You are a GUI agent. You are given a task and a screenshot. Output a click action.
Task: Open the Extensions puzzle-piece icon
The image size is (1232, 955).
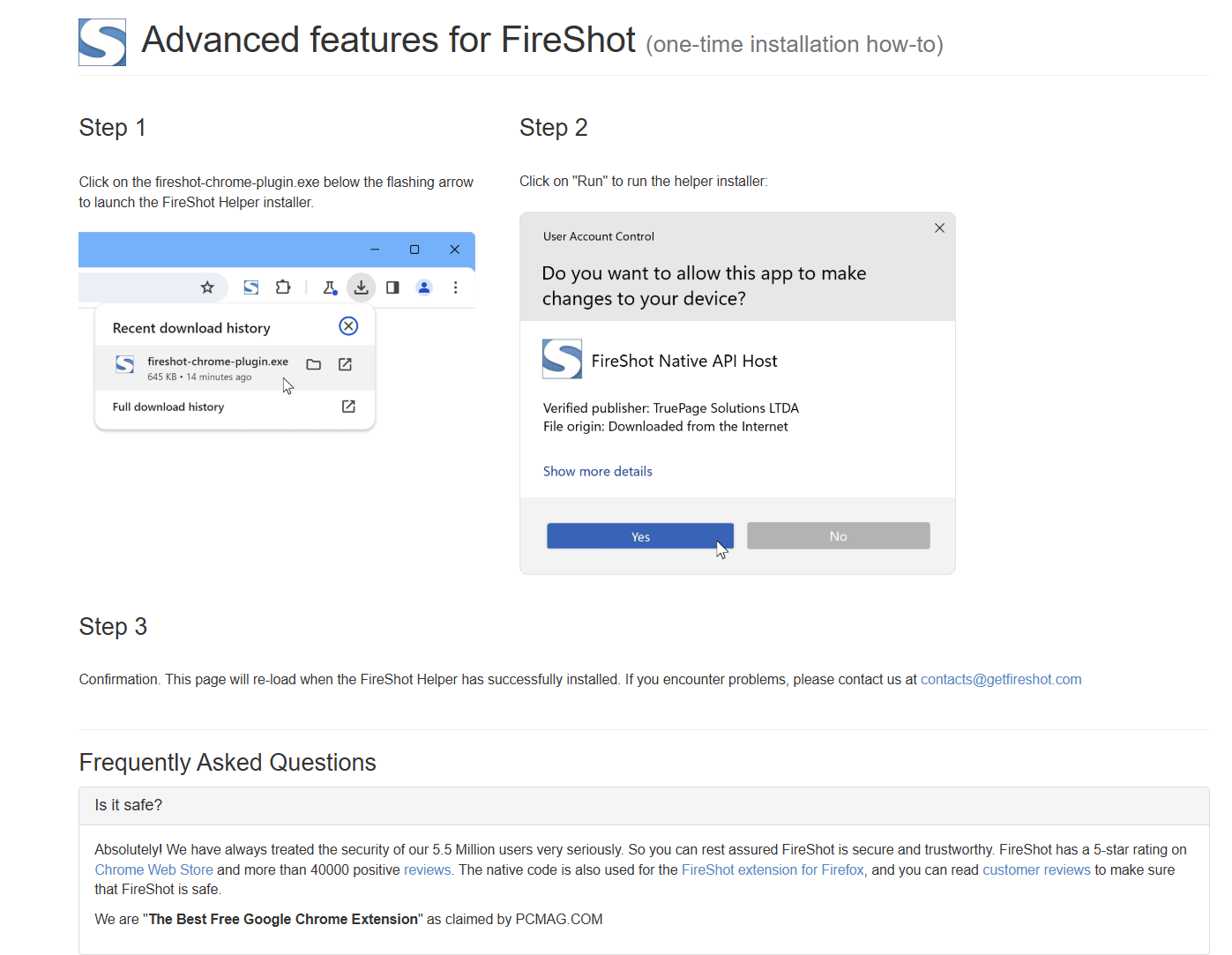[283, 287]
